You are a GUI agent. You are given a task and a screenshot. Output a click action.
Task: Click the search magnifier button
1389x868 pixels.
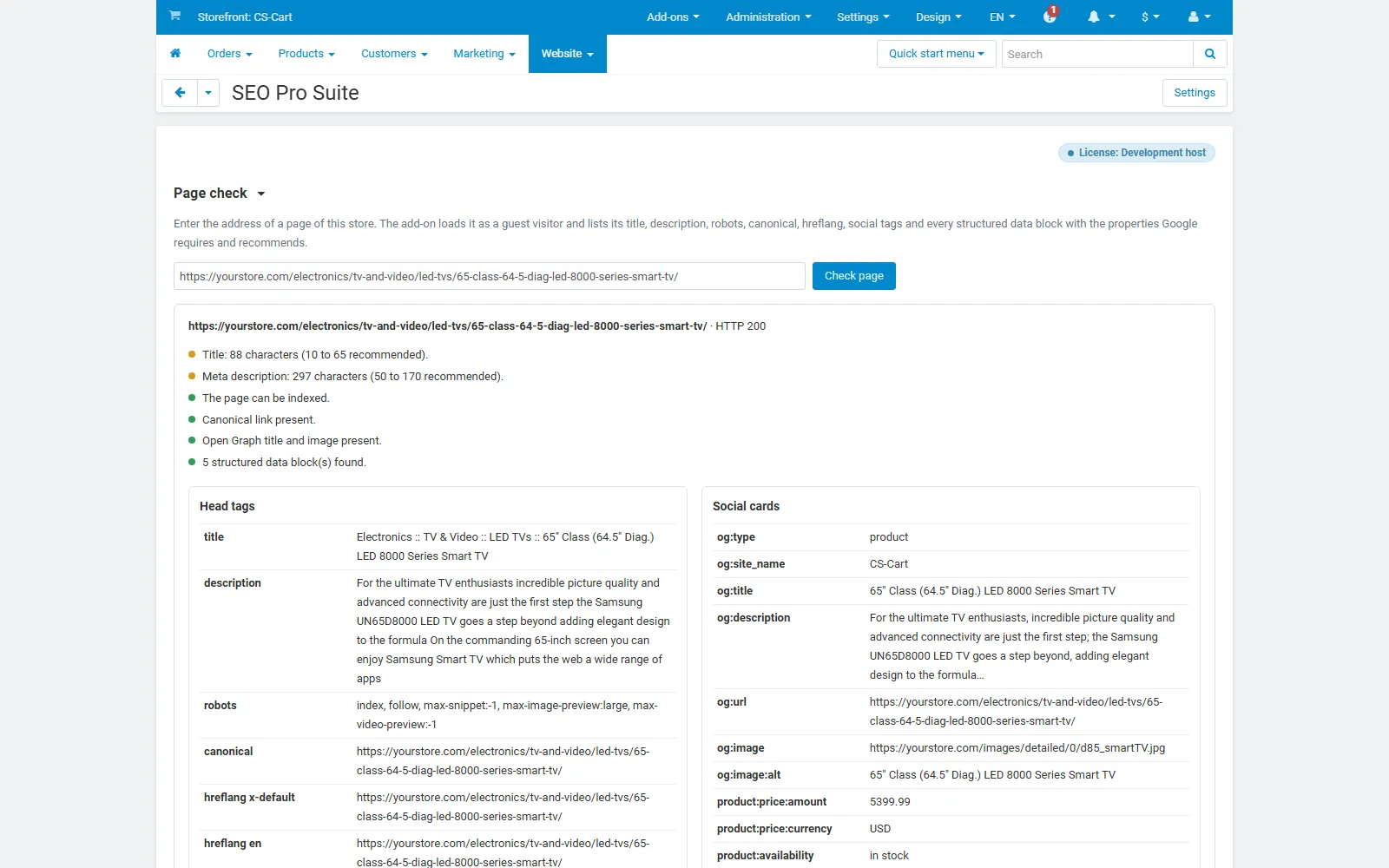1210,54
